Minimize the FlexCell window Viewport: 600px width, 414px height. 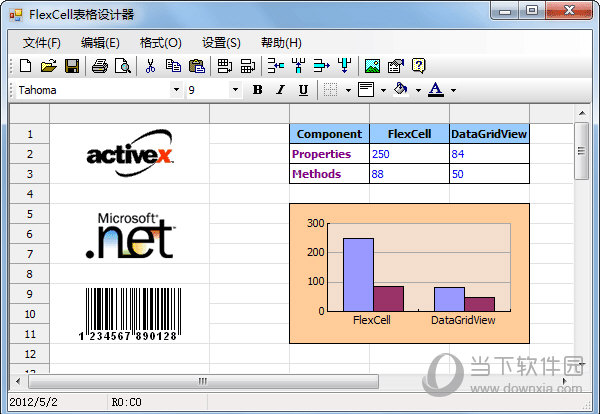click(505, 11)
